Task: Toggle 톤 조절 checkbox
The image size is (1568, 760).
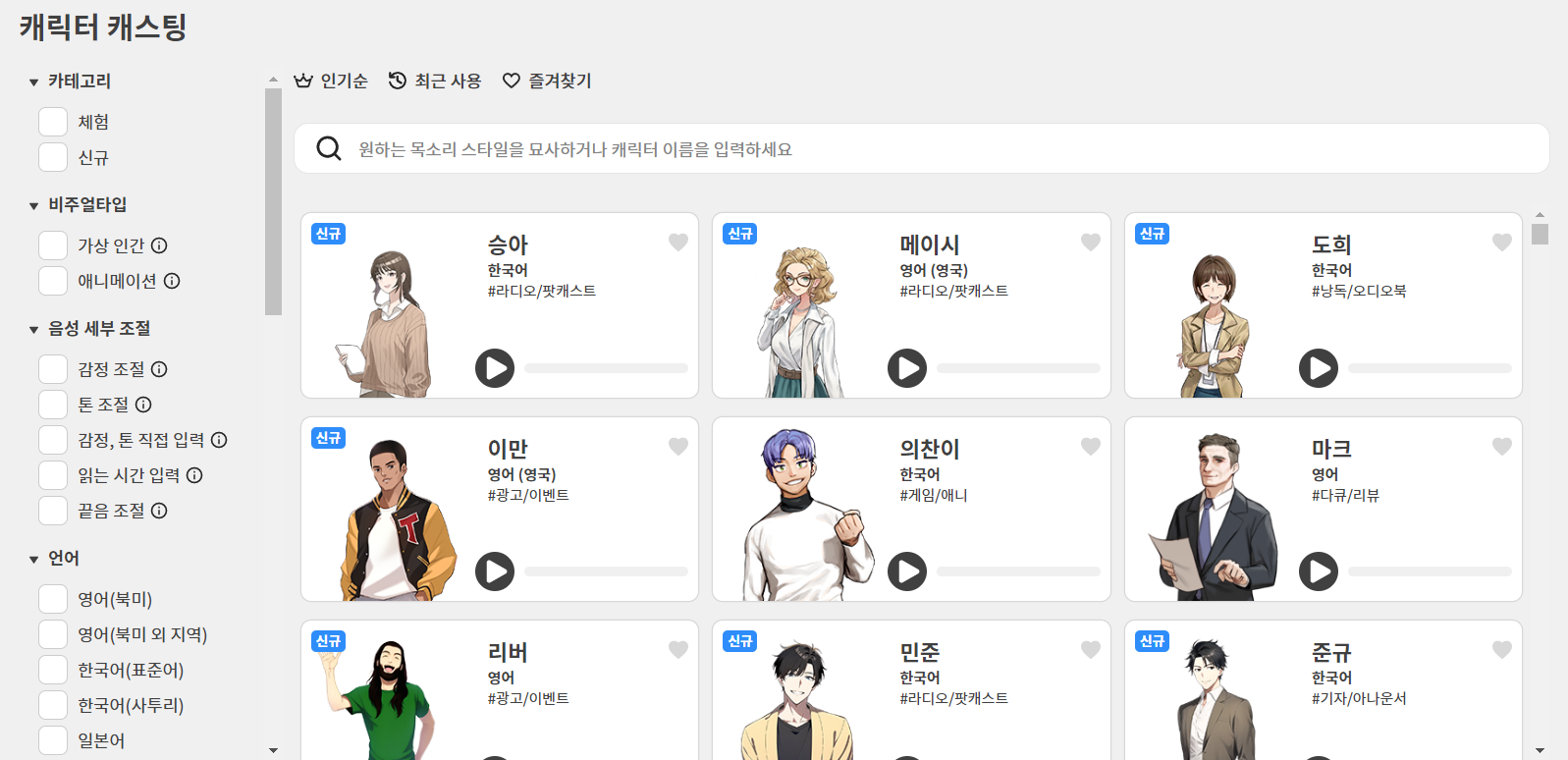Action: point(53,405)
